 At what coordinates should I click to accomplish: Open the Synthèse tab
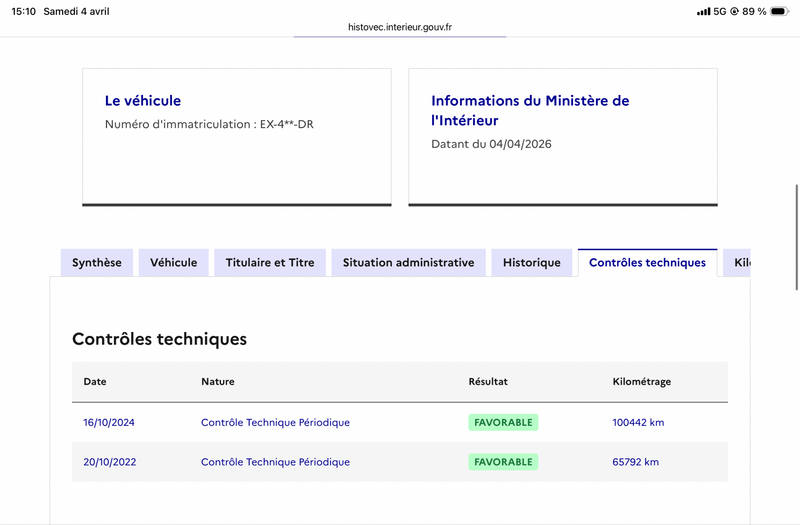pos(96,263)
